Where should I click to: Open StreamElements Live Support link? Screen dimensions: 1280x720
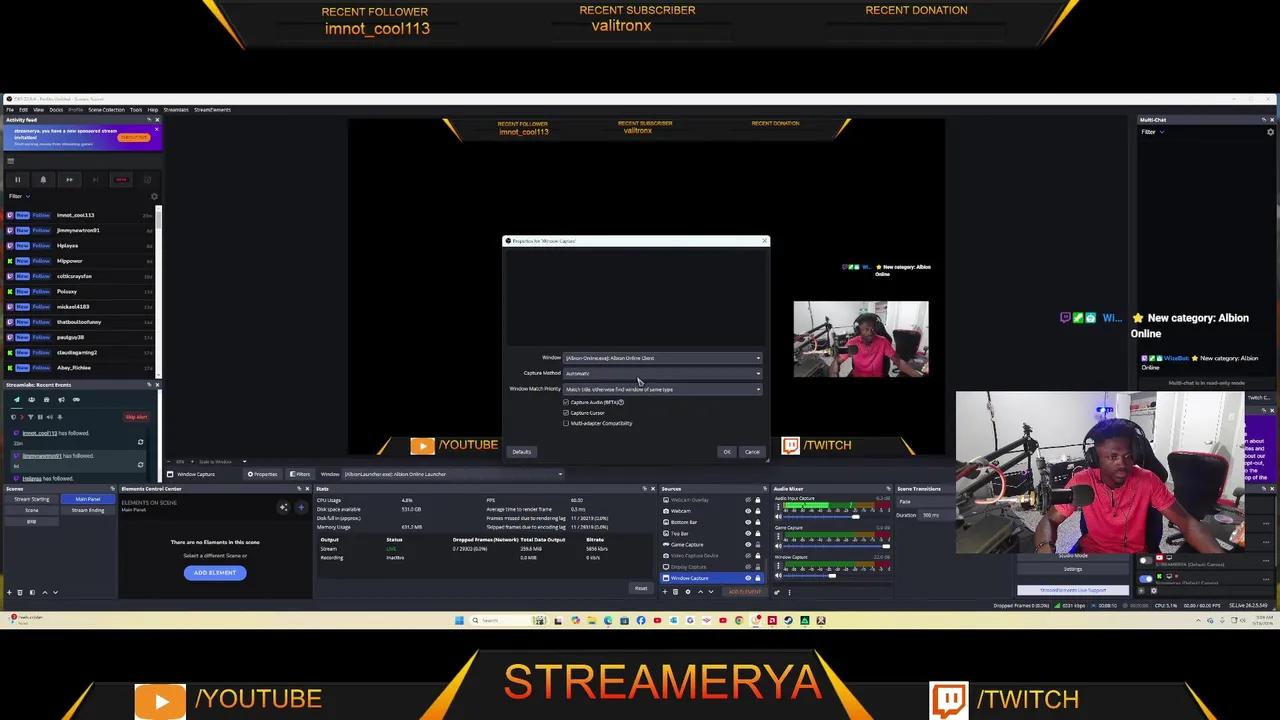[1073, 590]
